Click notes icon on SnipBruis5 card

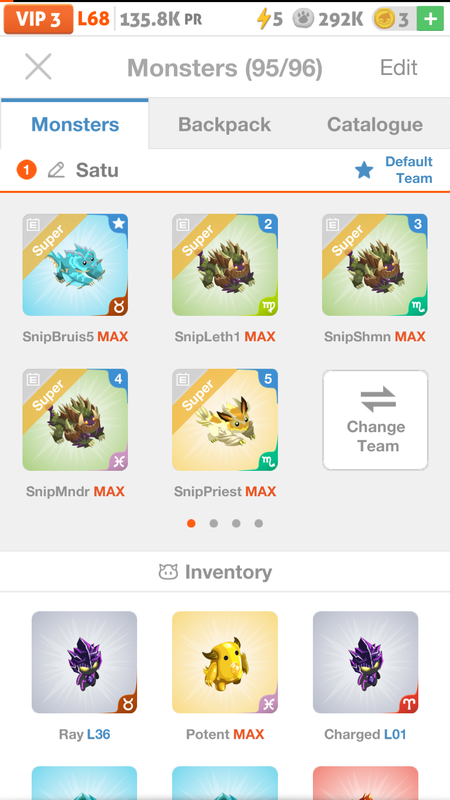pos(33,224)
